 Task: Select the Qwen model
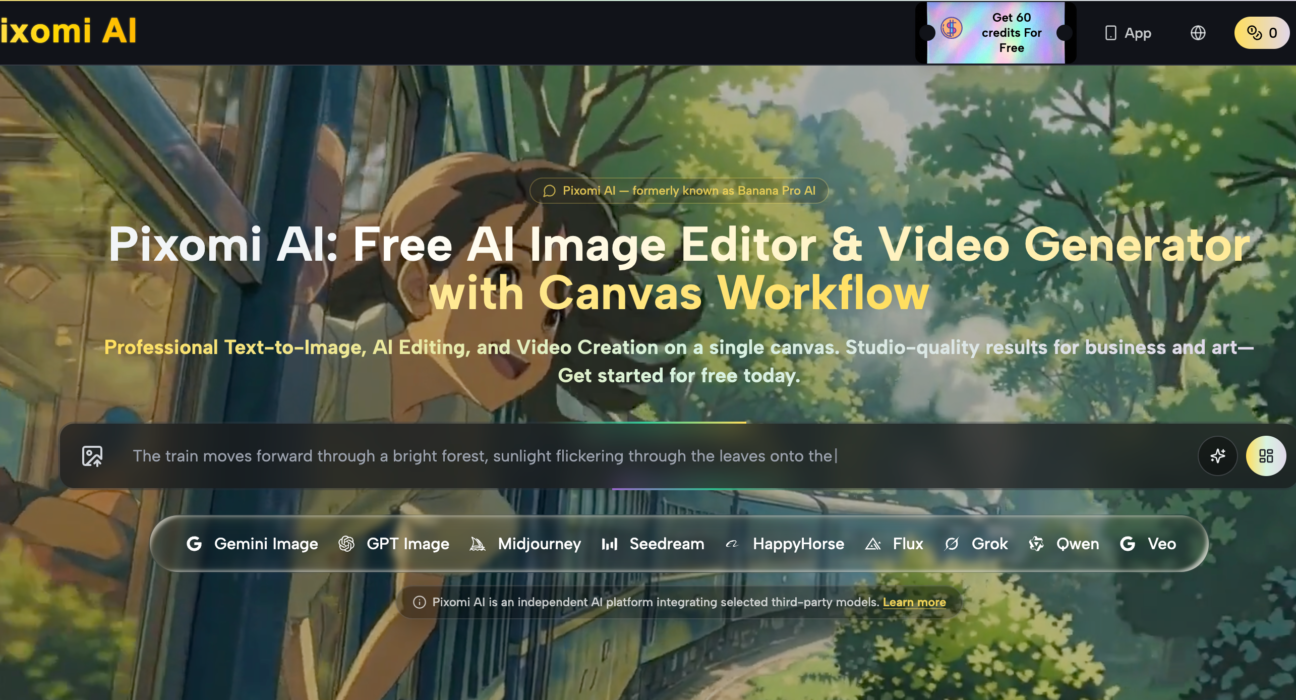click(1064, 544)
